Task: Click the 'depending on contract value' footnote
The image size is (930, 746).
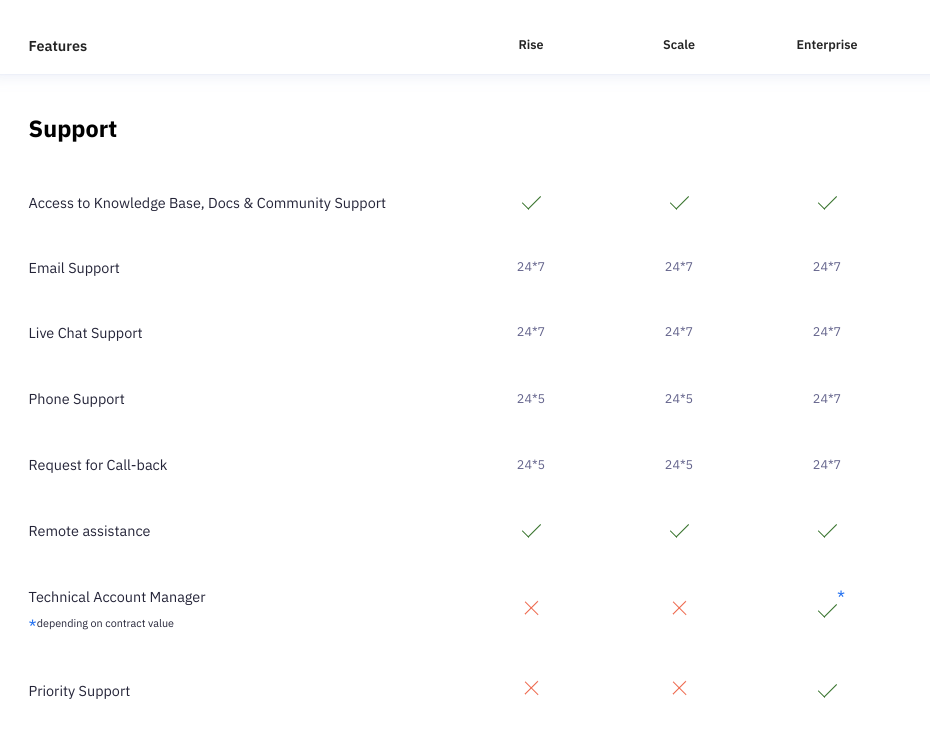Action: tap(104, 624)
